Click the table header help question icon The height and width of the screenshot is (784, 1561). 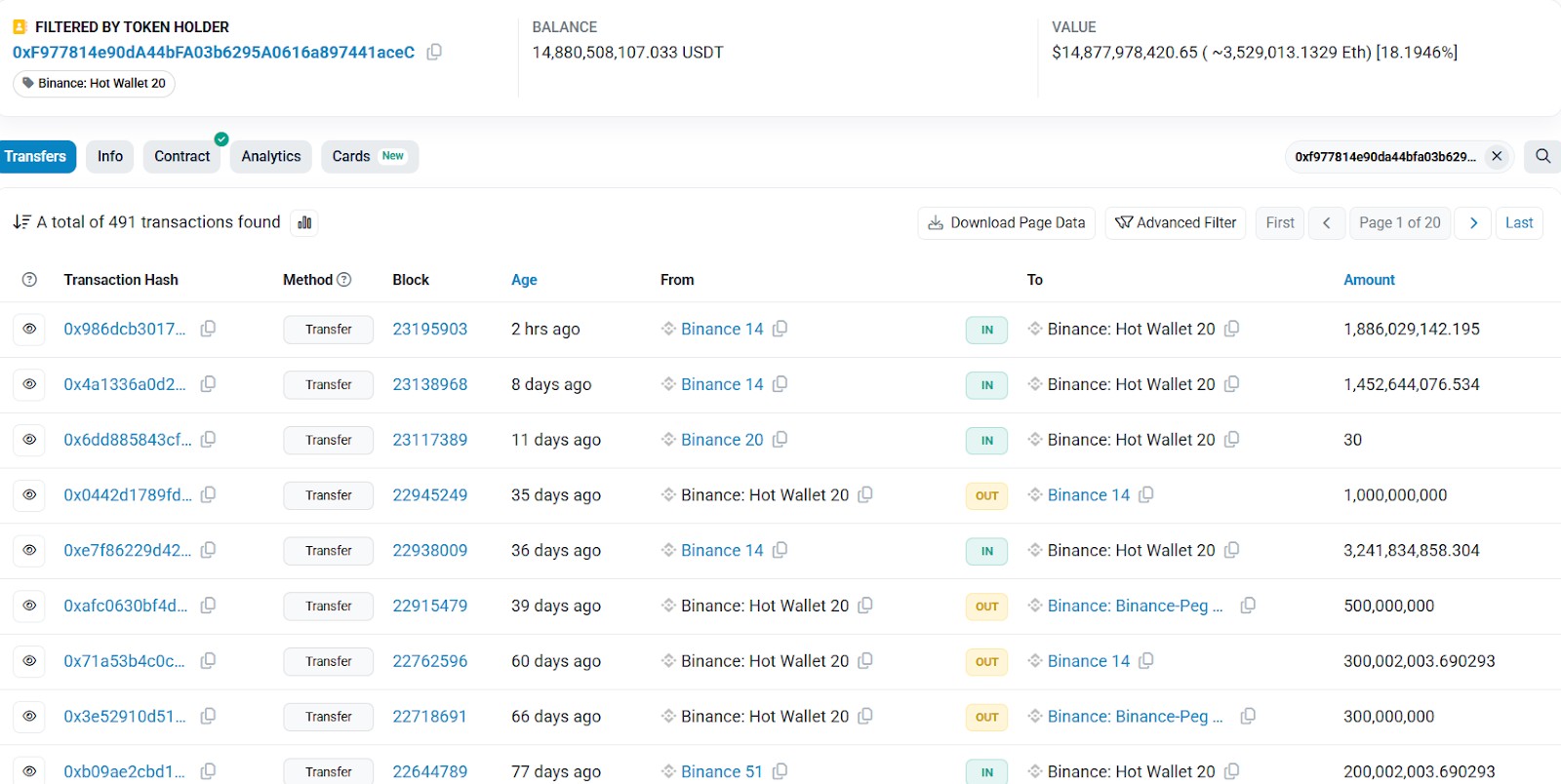tap(29, 280)
